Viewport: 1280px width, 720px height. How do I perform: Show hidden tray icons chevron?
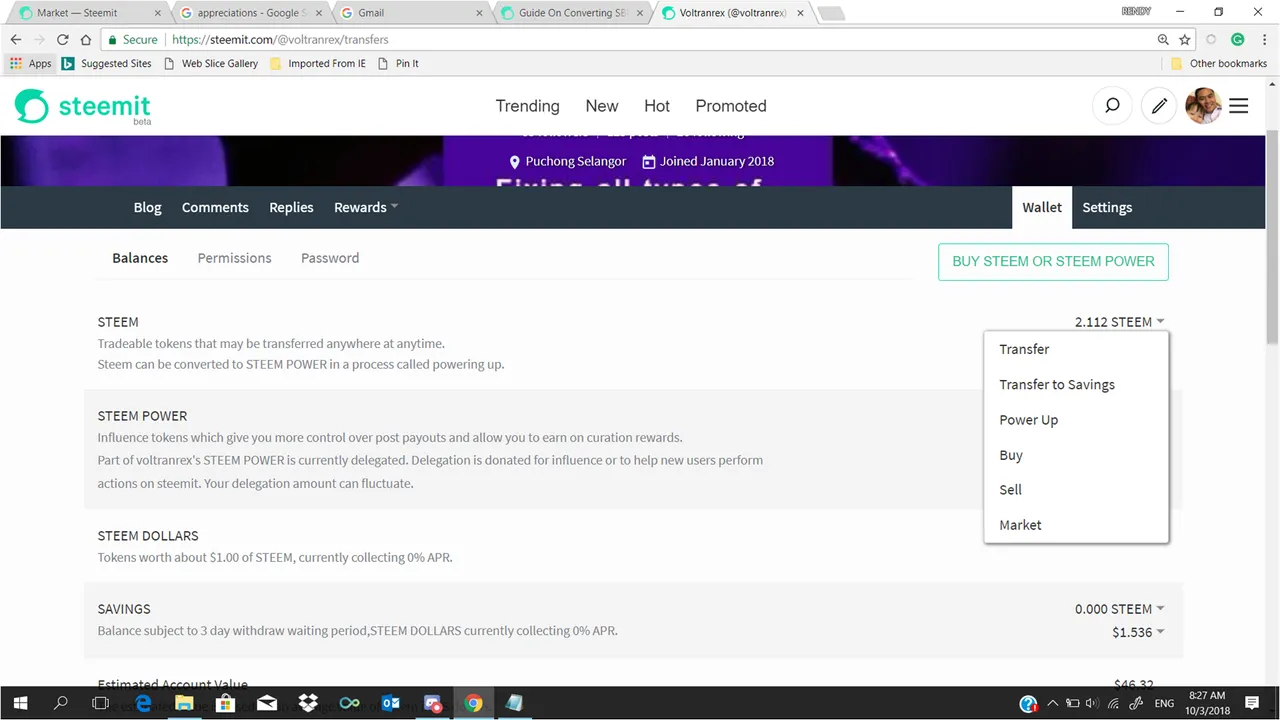(1051, 703)
